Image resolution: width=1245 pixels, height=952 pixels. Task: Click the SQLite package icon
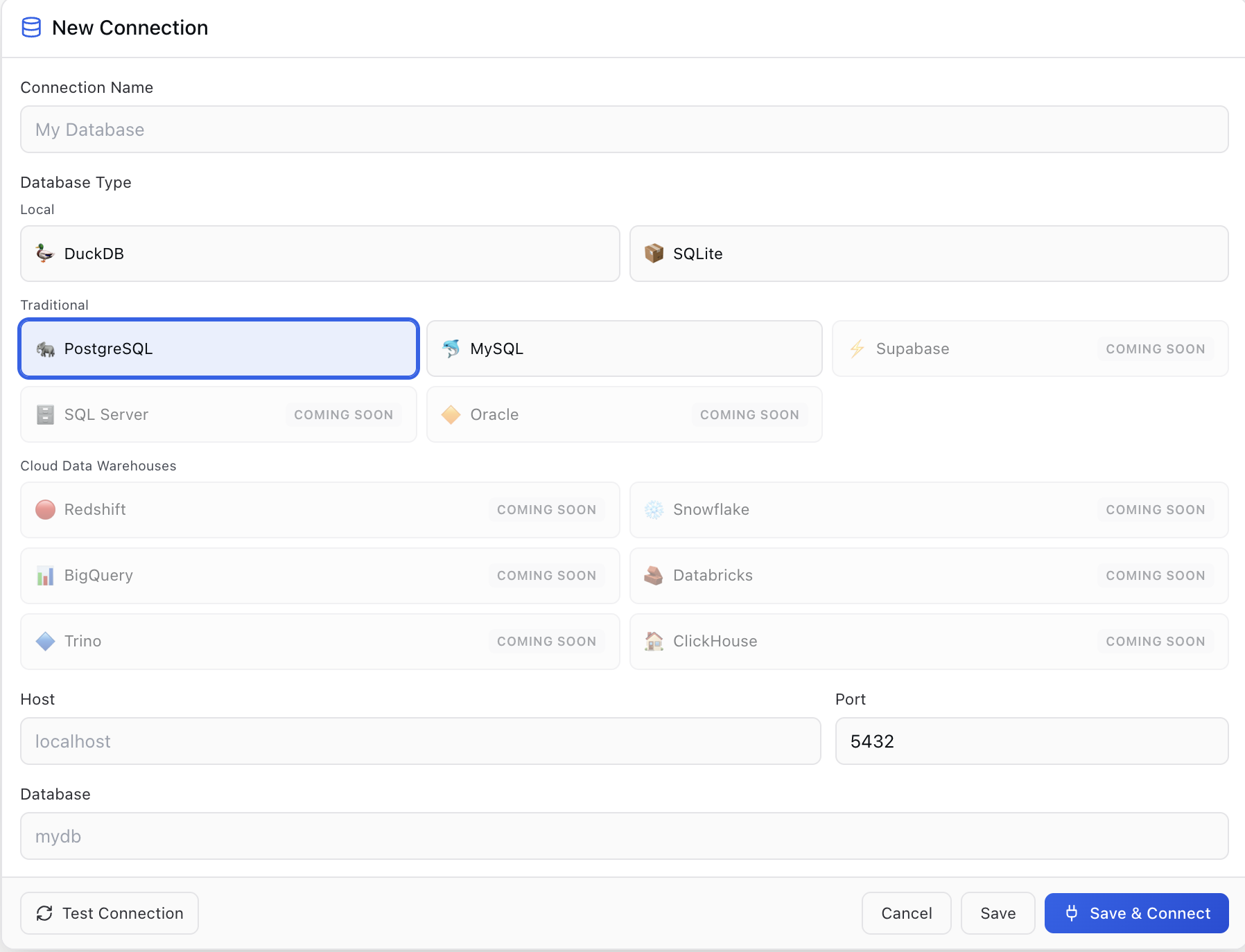[x=653, y=254]
